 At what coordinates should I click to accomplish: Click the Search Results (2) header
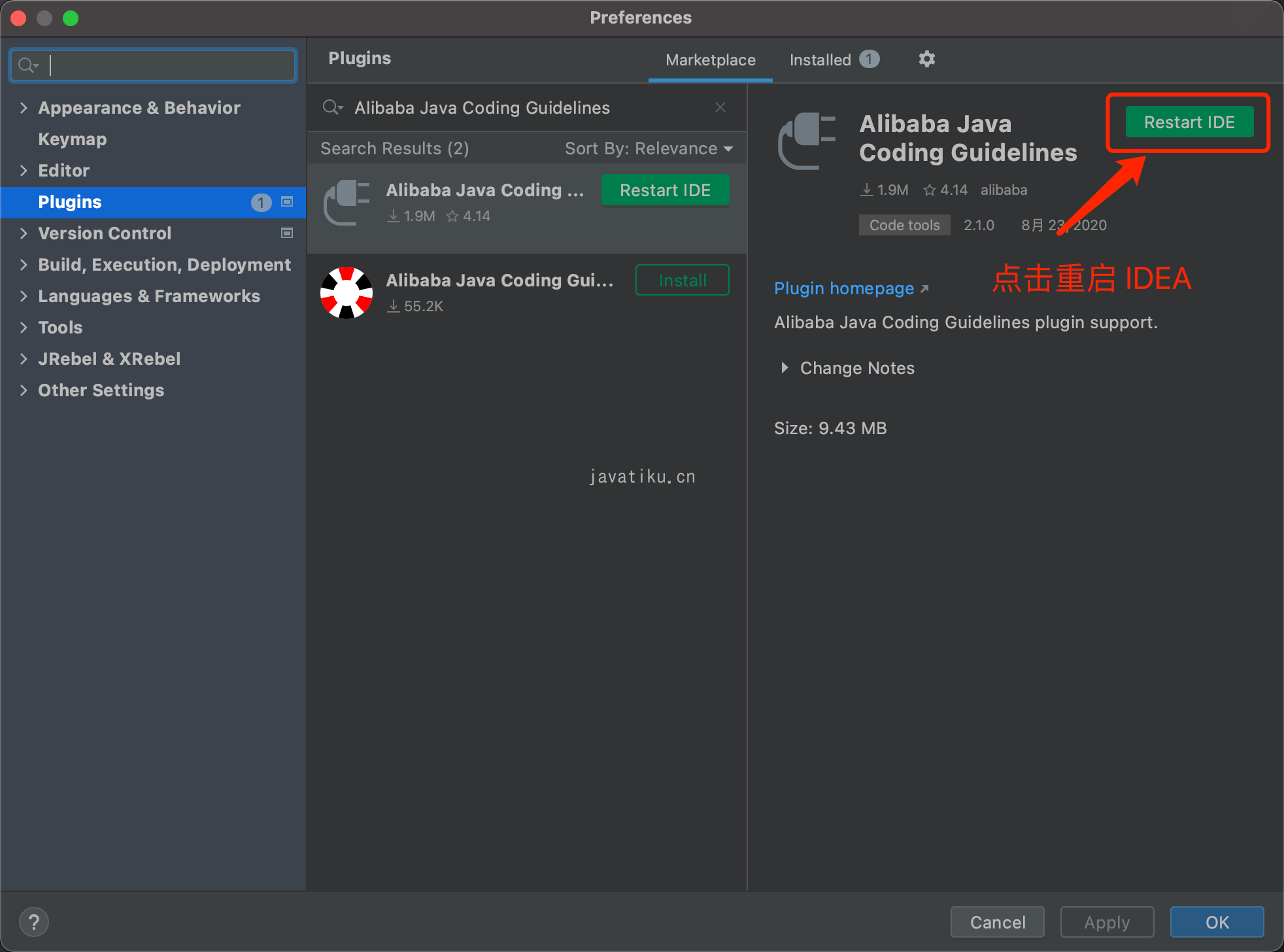point(394,148)
